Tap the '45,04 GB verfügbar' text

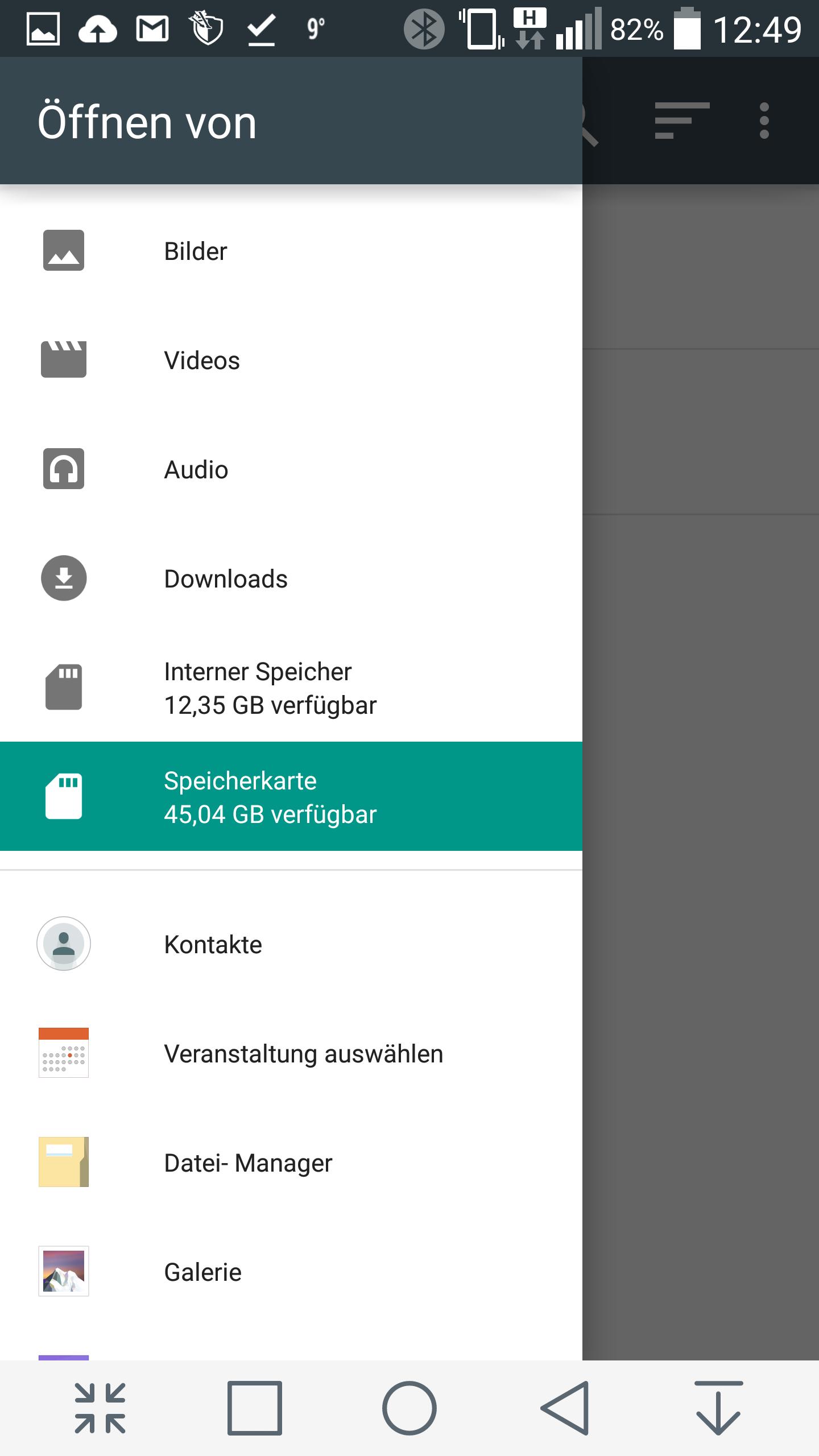pyautogui.click(x=270, y=814)
